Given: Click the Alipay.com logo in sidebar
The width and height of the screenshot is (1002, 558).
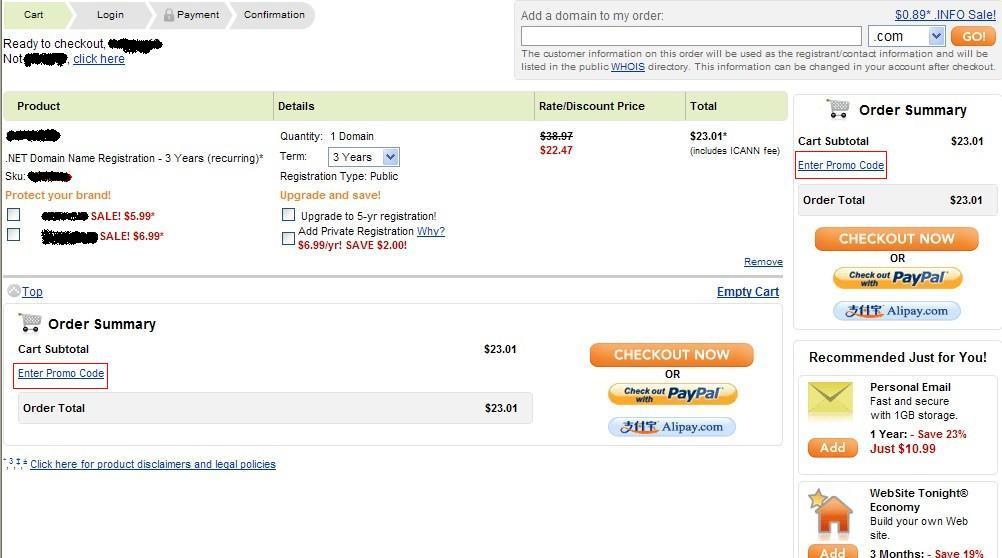Looking at the screenshot, I should pos(897,311).
